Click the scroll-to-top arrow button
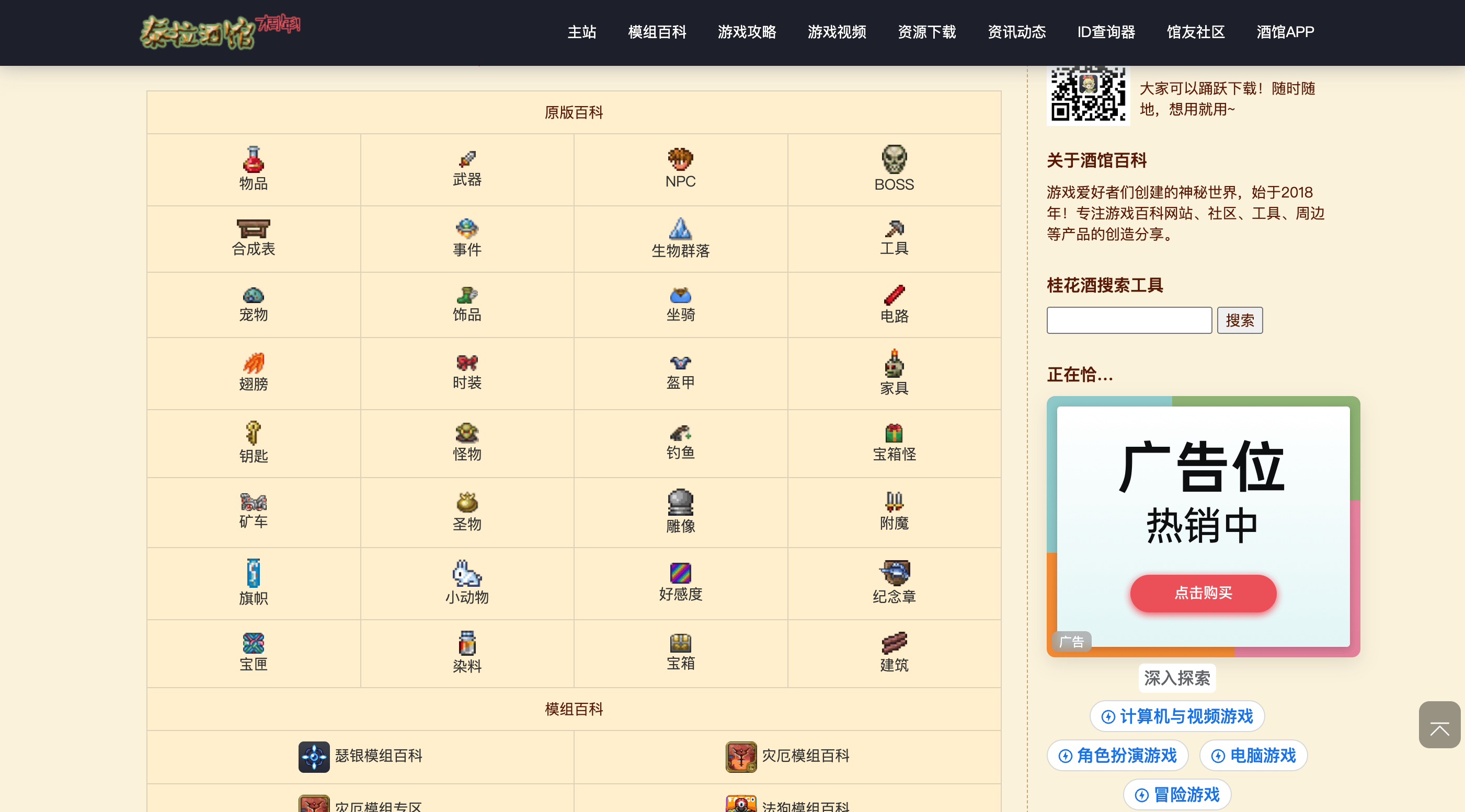This screenshot has width=1465, height=812. 1439,725
